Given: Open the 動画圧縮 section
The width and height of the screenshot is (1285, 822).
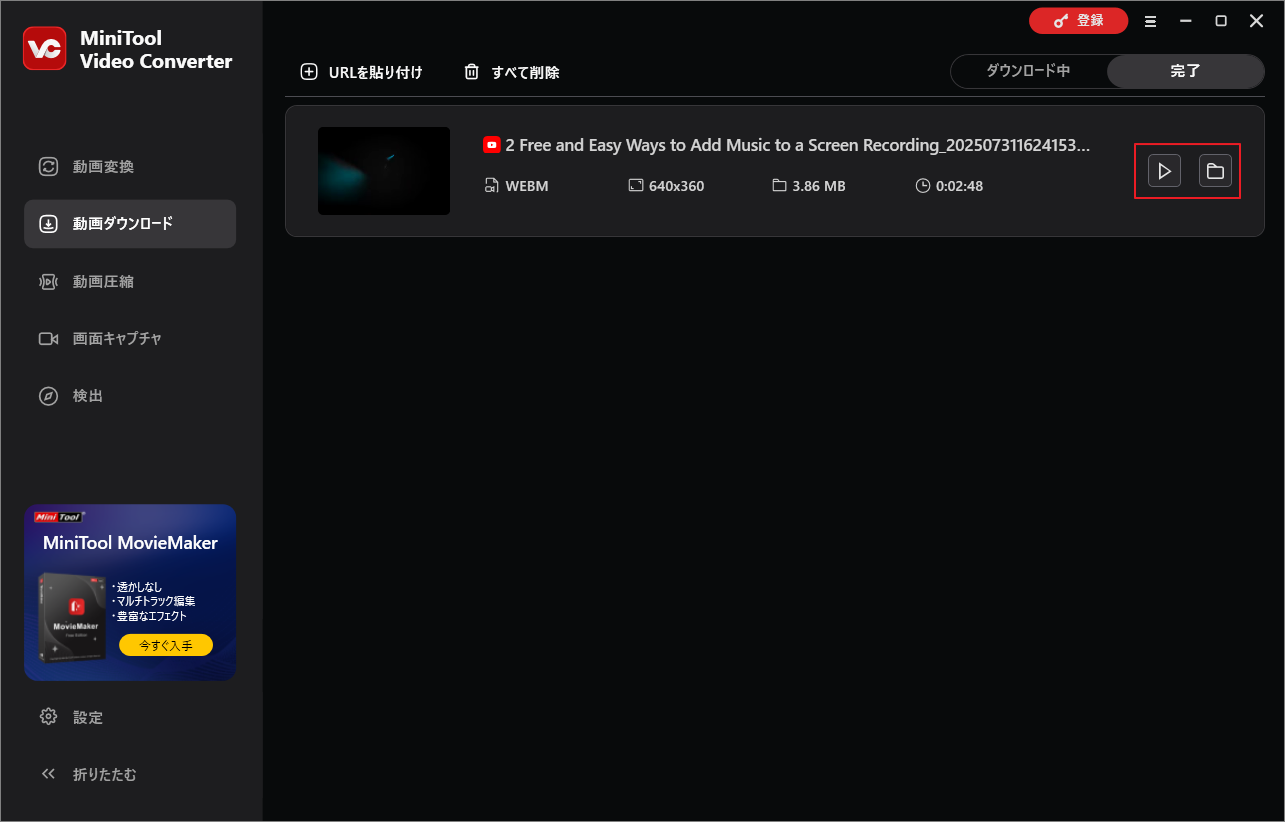Looking at the screenshot, I should click(x=130, y=282).
